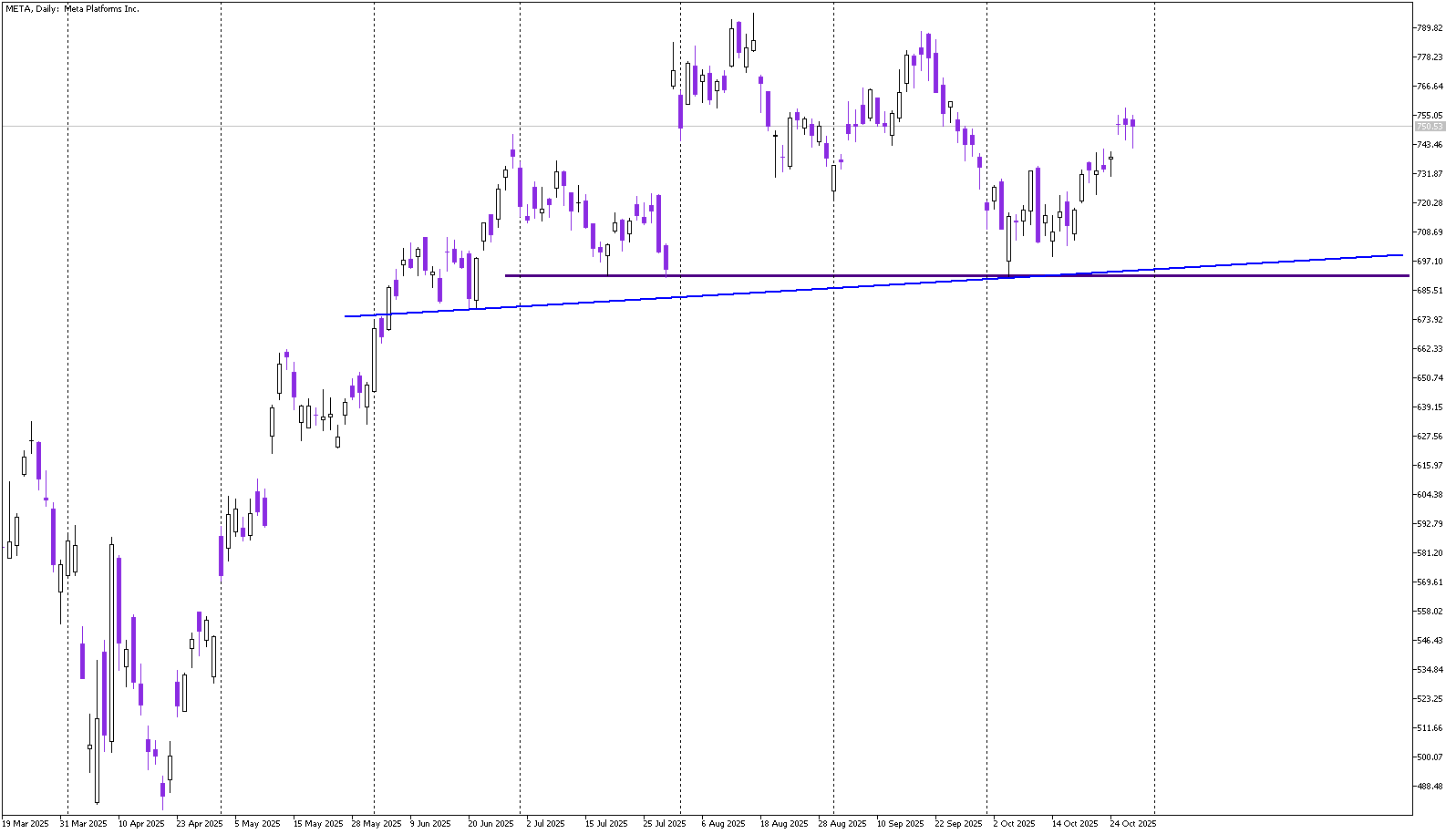Click the last rightmost candlestick on chart
This screenshot has height=834, width=1456.
coord(1132,124)
